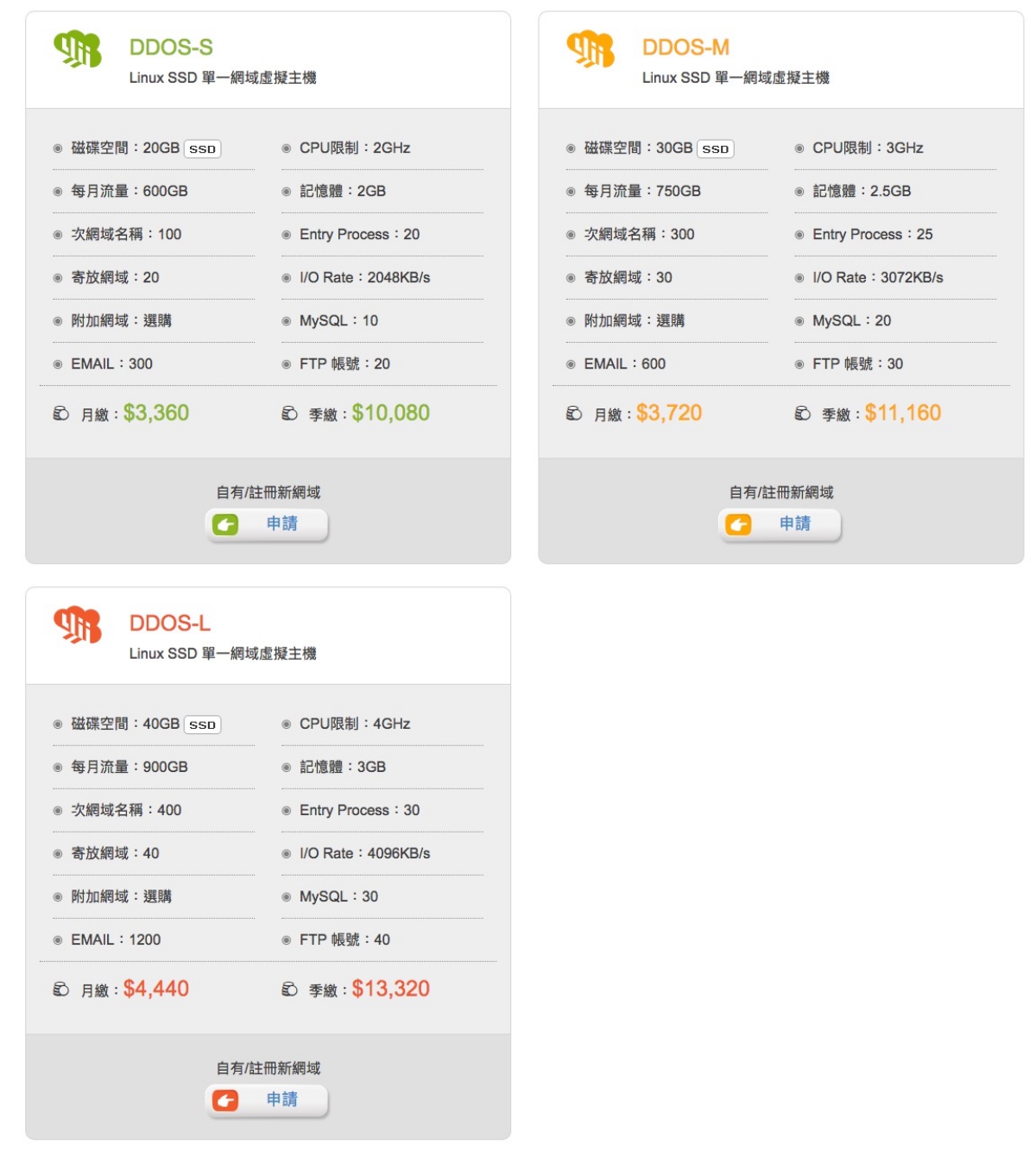Click the DDOS-L monthly price $4,440
The height and width of the screenshot is (1158, 1036).
pos(156,989)
